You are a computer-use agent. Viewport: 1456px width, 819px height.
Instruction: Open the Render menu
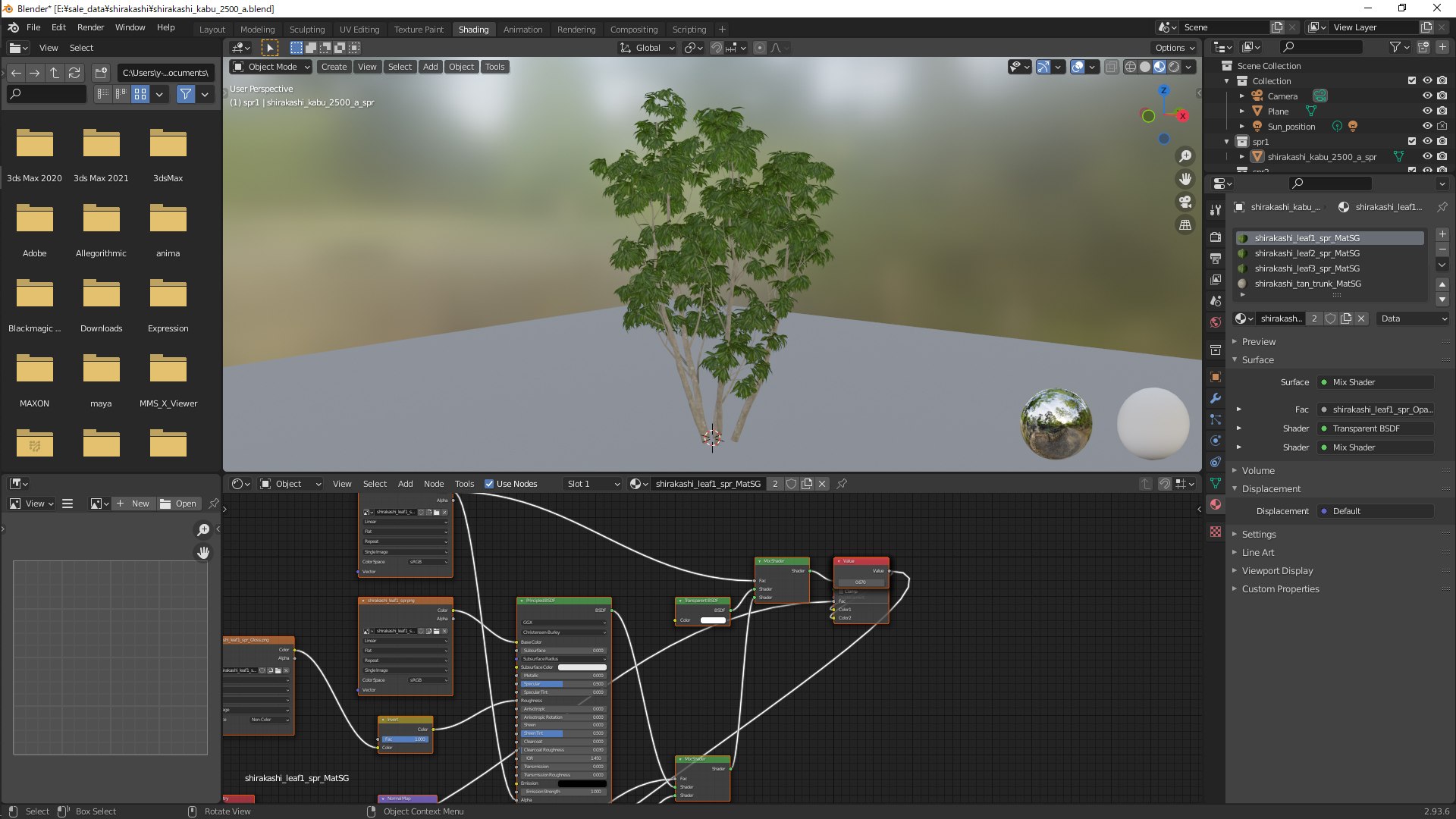click(x=90, y=27)
